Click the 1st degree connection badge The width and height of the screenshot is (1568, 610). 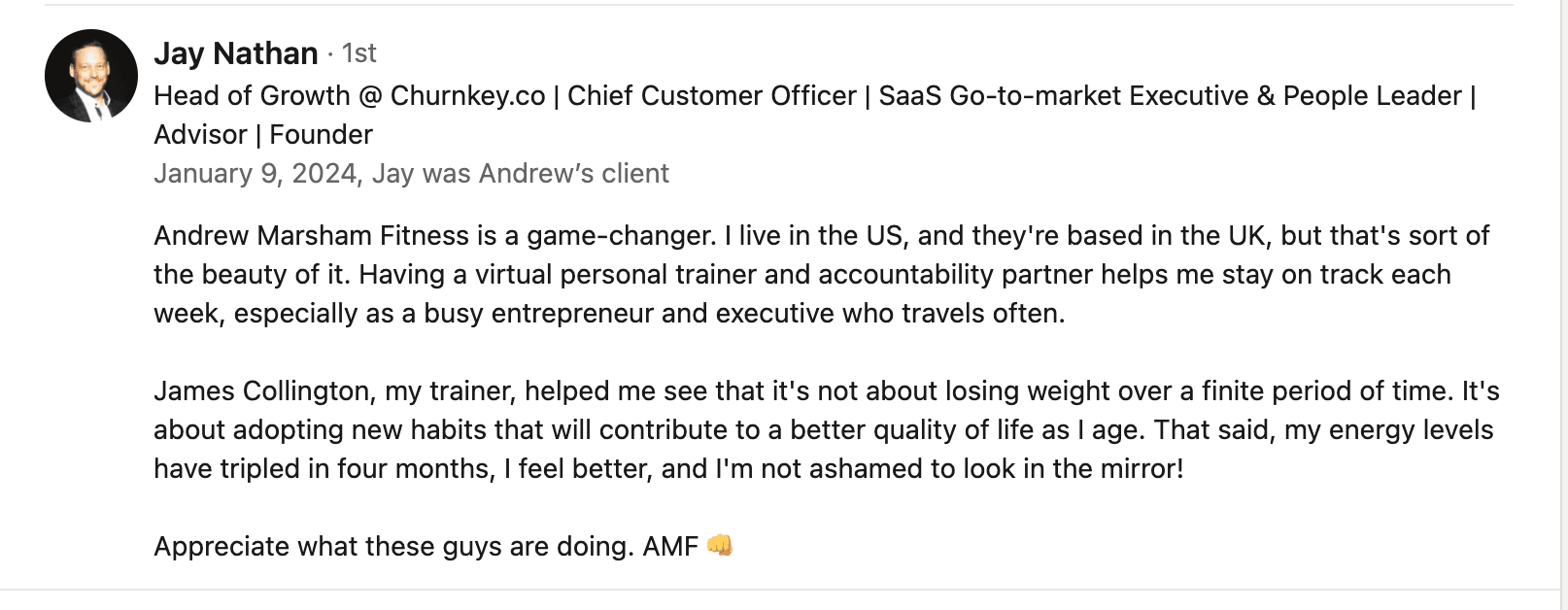click(358, 53)
